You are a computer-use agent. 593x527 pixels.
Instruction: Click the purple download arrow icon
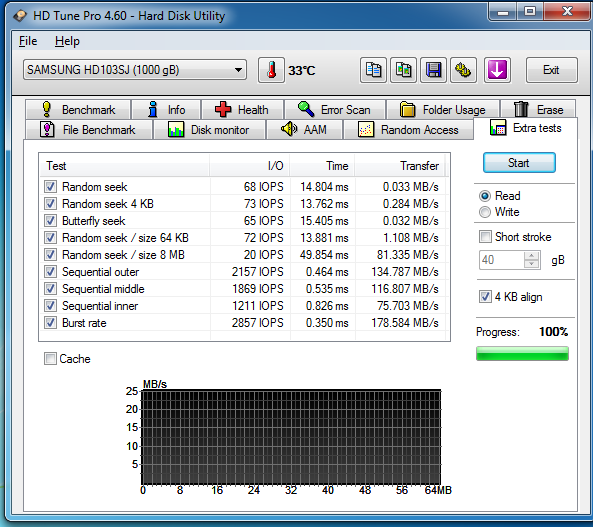pyautogui.click(x=497, y=70)
